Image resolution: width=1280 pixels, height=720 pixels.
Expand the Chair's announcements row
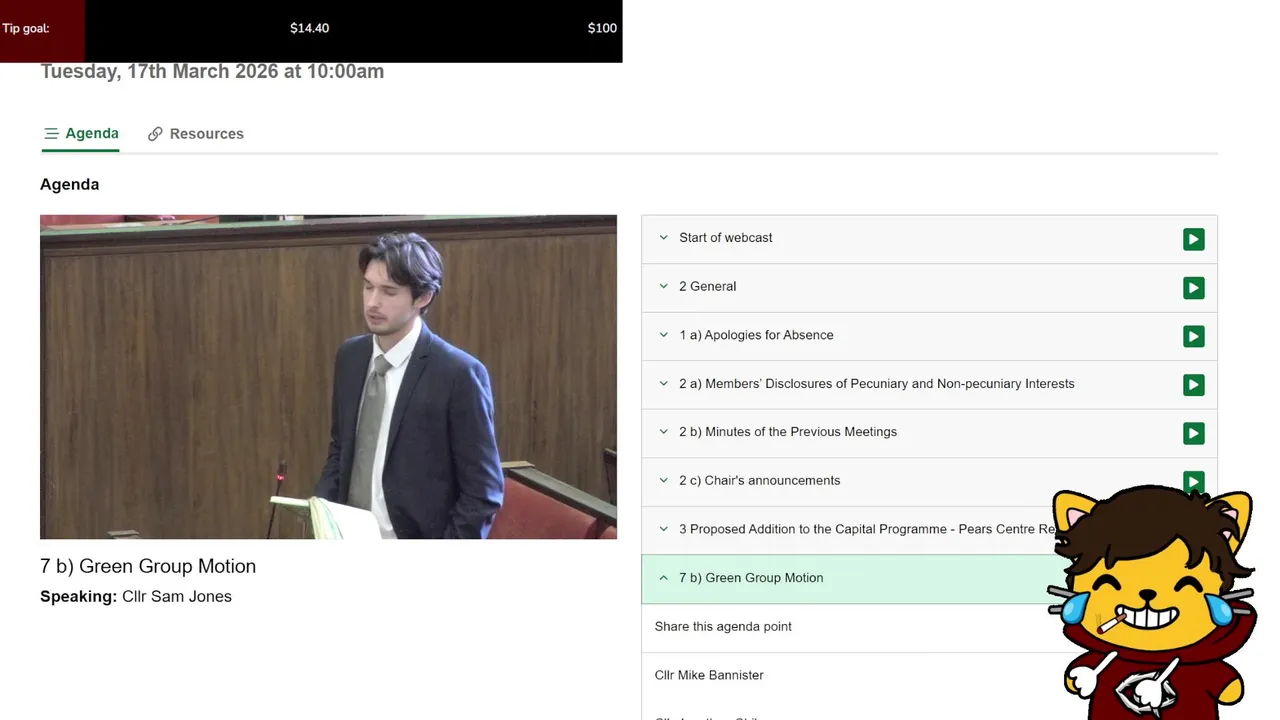663,480
